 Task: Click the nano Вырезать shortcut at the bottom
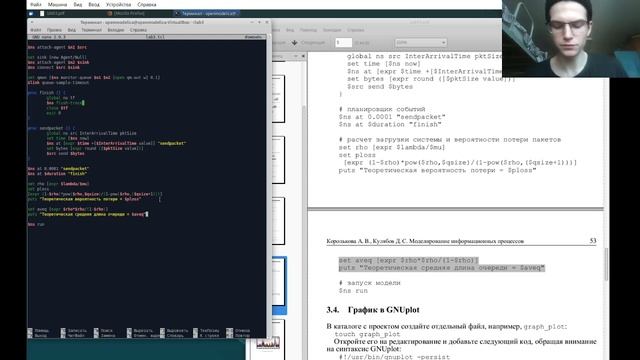point(140,331)
